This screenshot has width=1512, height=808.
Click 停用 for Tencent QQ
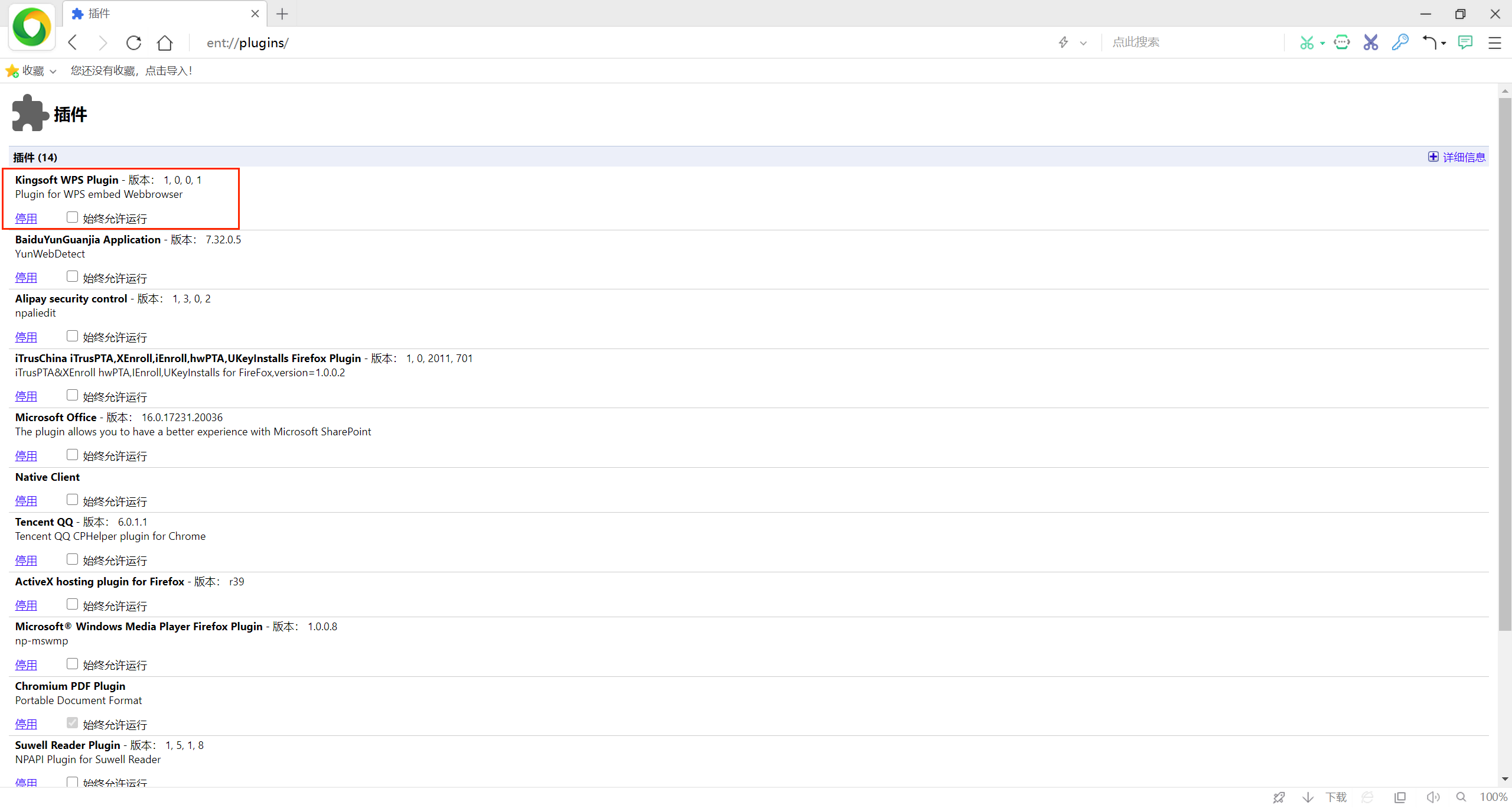pos(26,561)
